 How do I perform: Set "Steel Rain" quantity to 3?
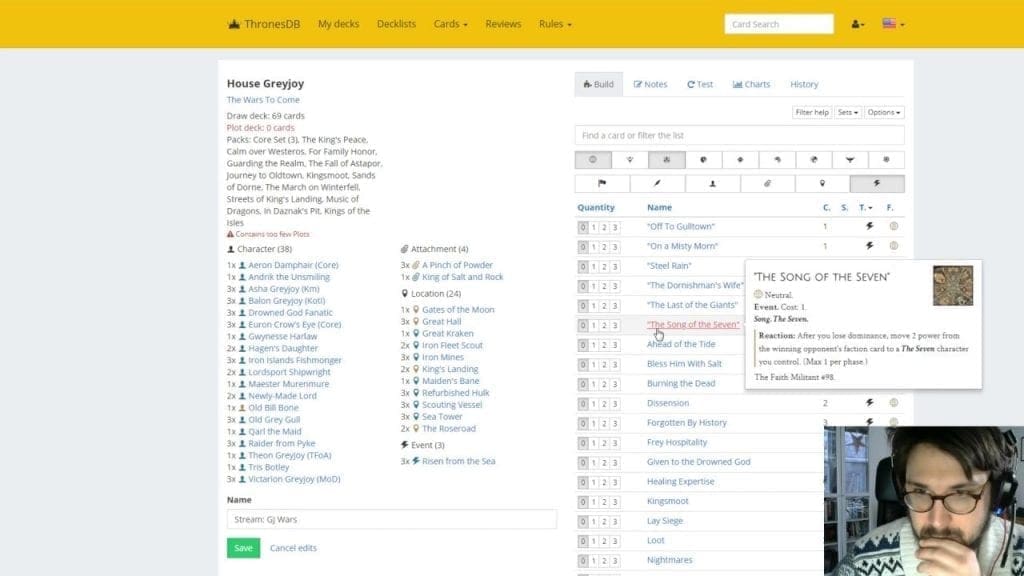(615, 266)
